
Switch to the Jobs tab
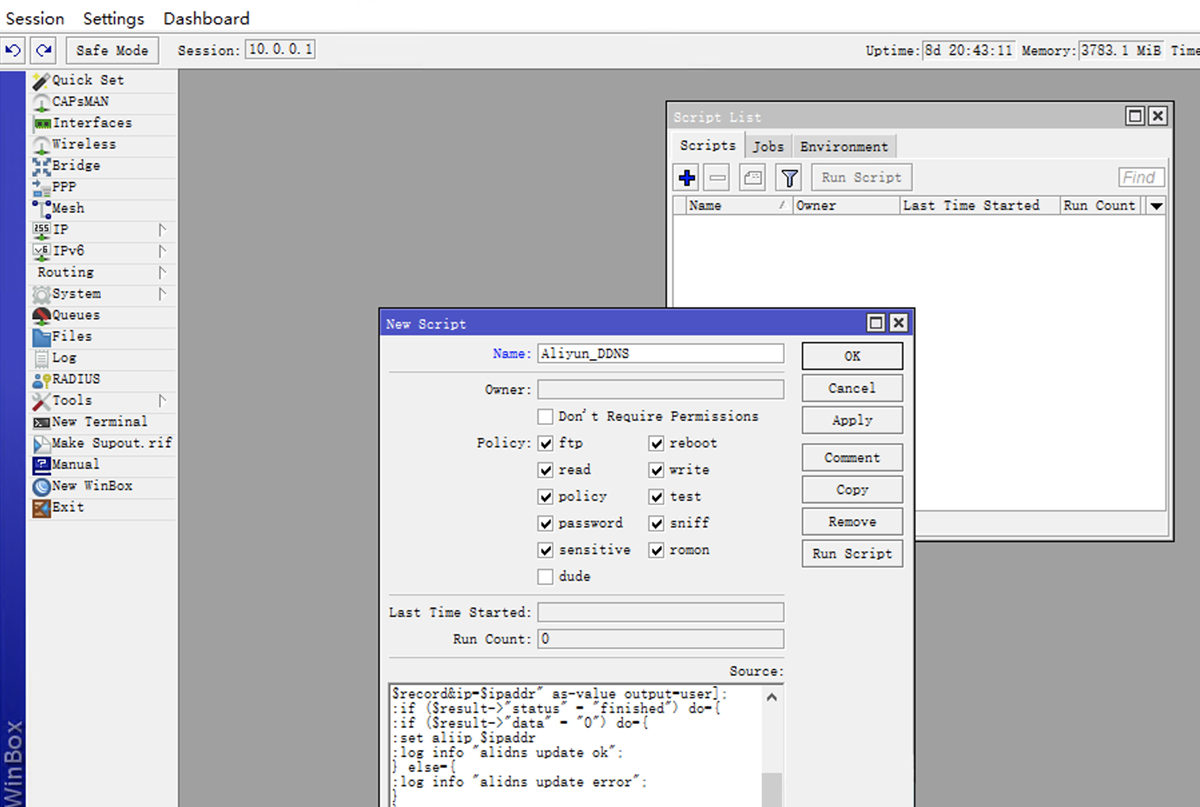[x=768, y=146]
